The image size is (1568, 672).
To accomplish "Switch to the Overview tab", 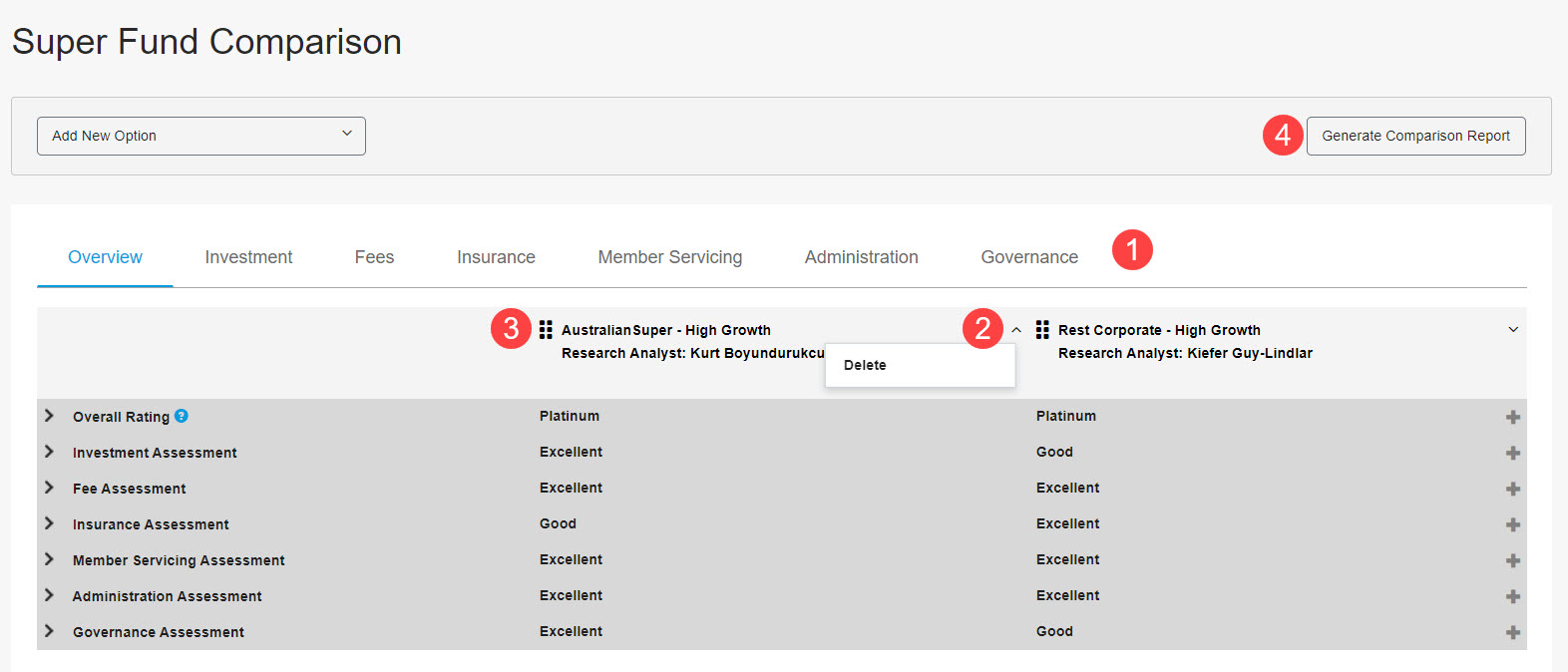I will 105,257.
